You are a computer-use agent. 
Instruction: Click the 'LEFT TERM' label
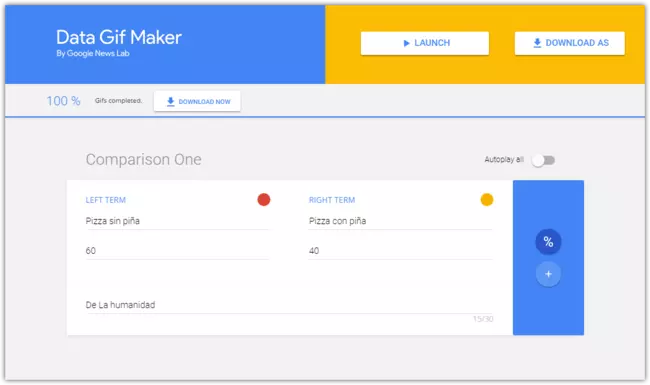106,200
